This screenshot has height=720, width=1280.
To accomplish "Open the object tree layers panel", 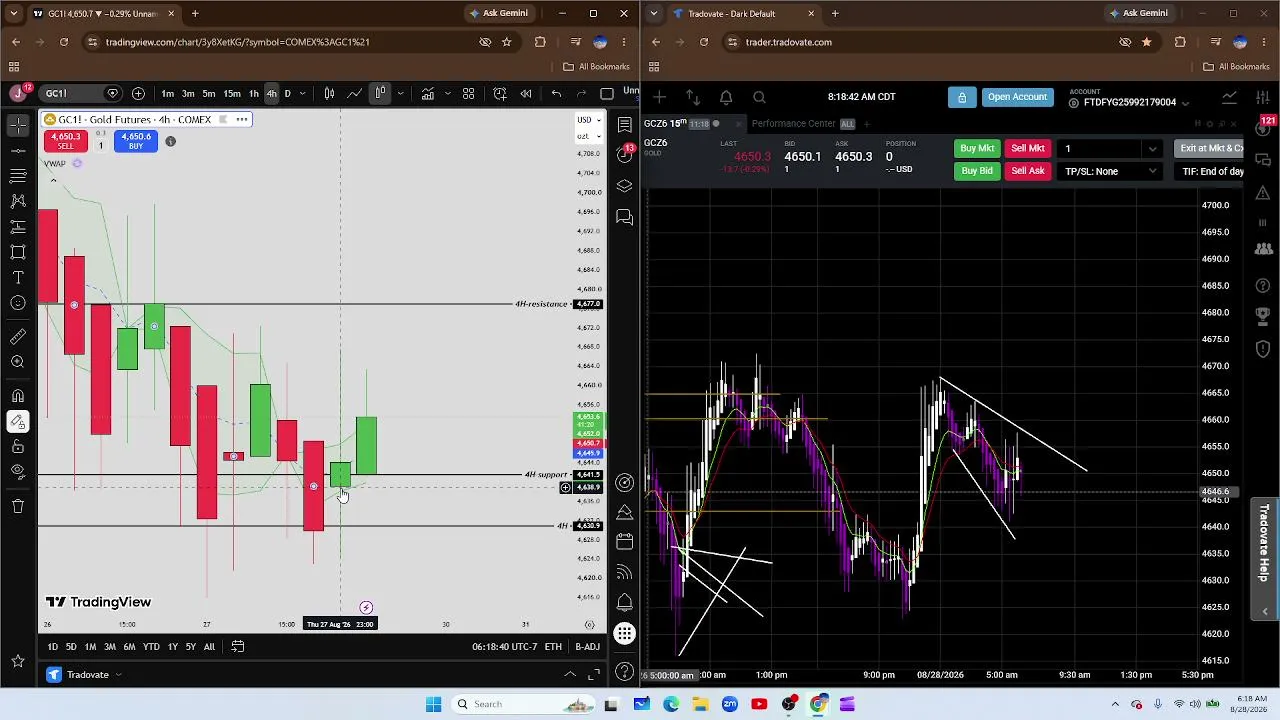I will pos(625,186).
